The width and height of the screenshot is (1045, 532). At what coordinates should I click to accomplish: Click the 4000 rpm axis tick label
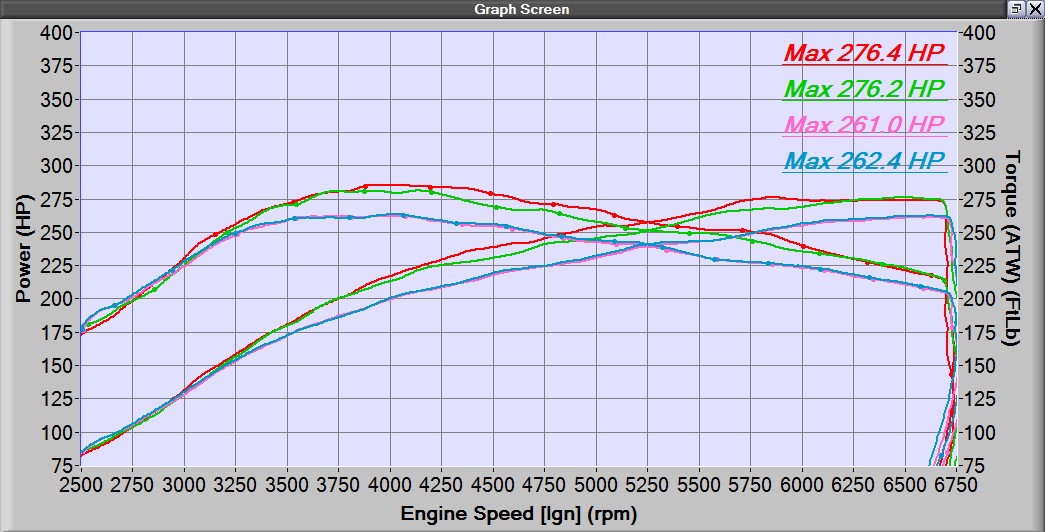[390, 484]
